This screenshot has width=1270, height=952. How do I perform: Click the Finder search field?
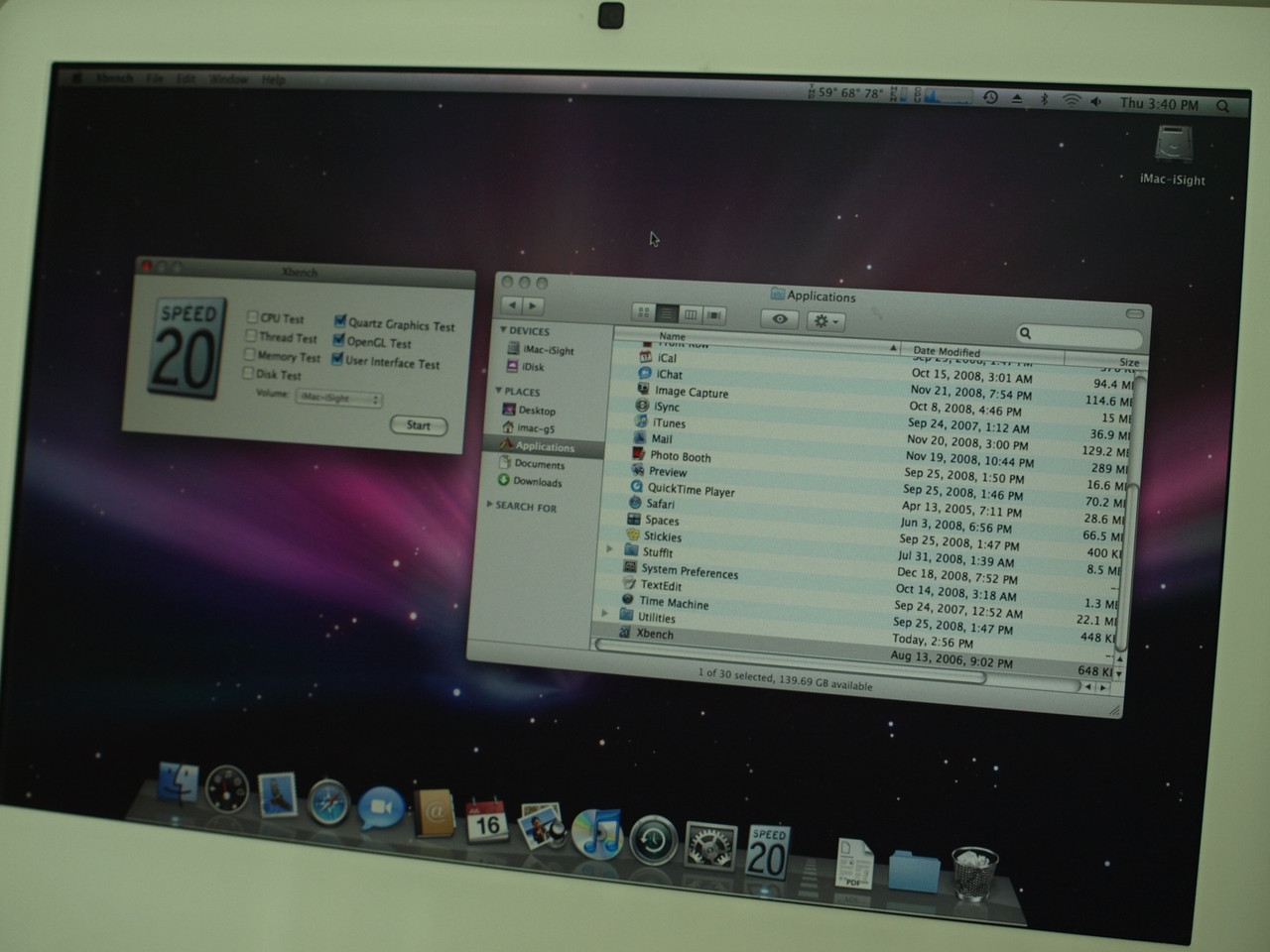1079,336
